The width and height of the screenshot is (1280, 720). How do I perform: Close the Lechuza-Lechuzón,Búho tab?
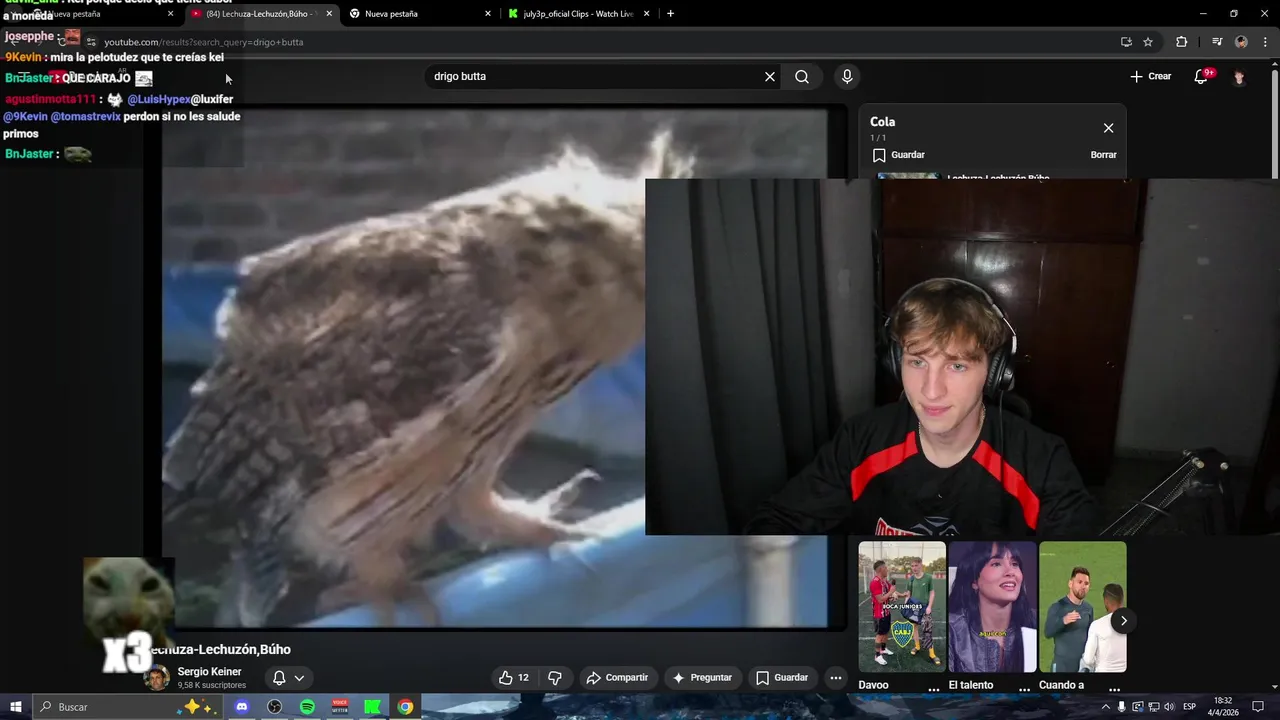click(x=329, y=14)
